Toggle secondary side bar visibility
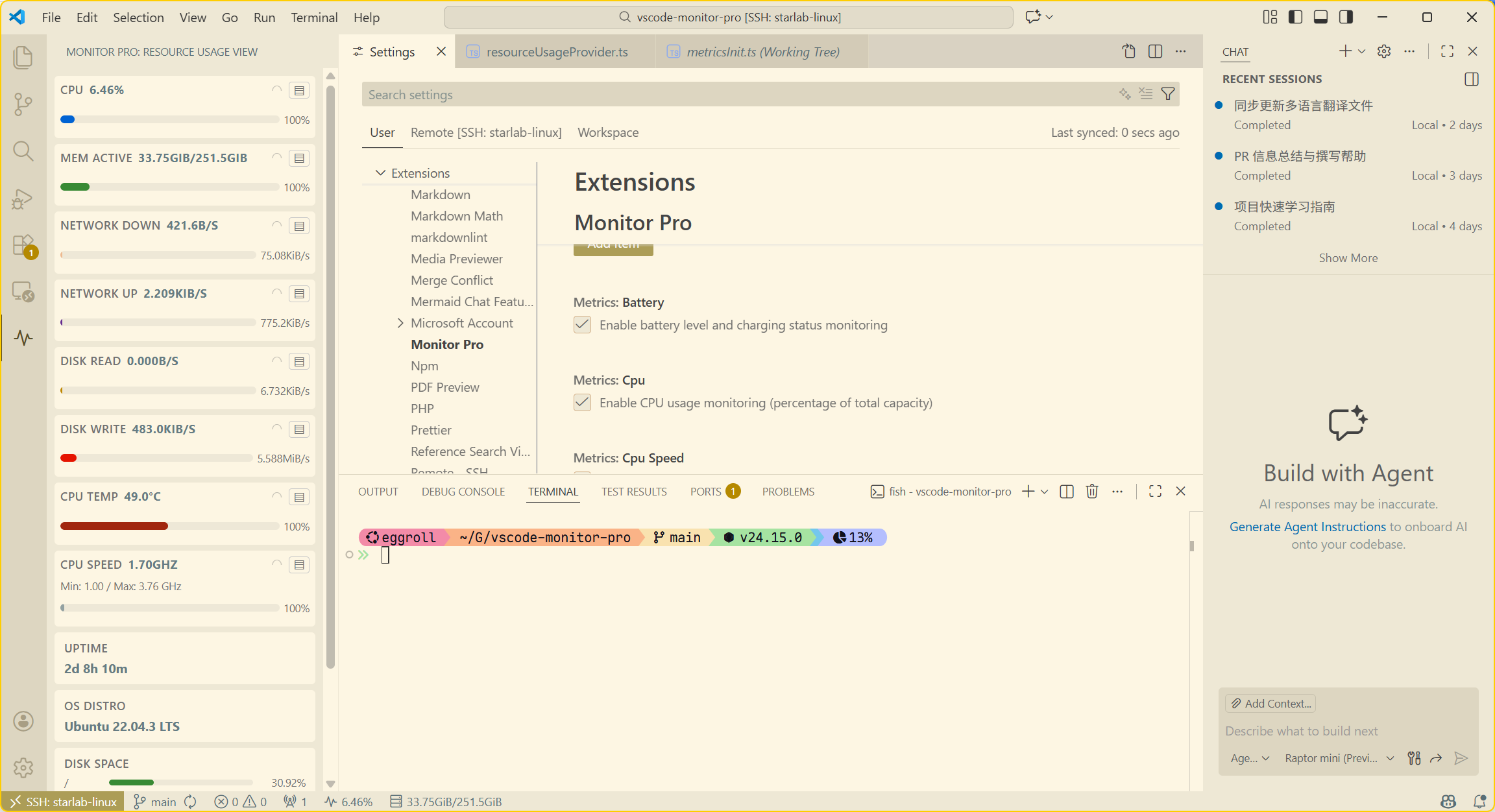 coord(1346,17)
